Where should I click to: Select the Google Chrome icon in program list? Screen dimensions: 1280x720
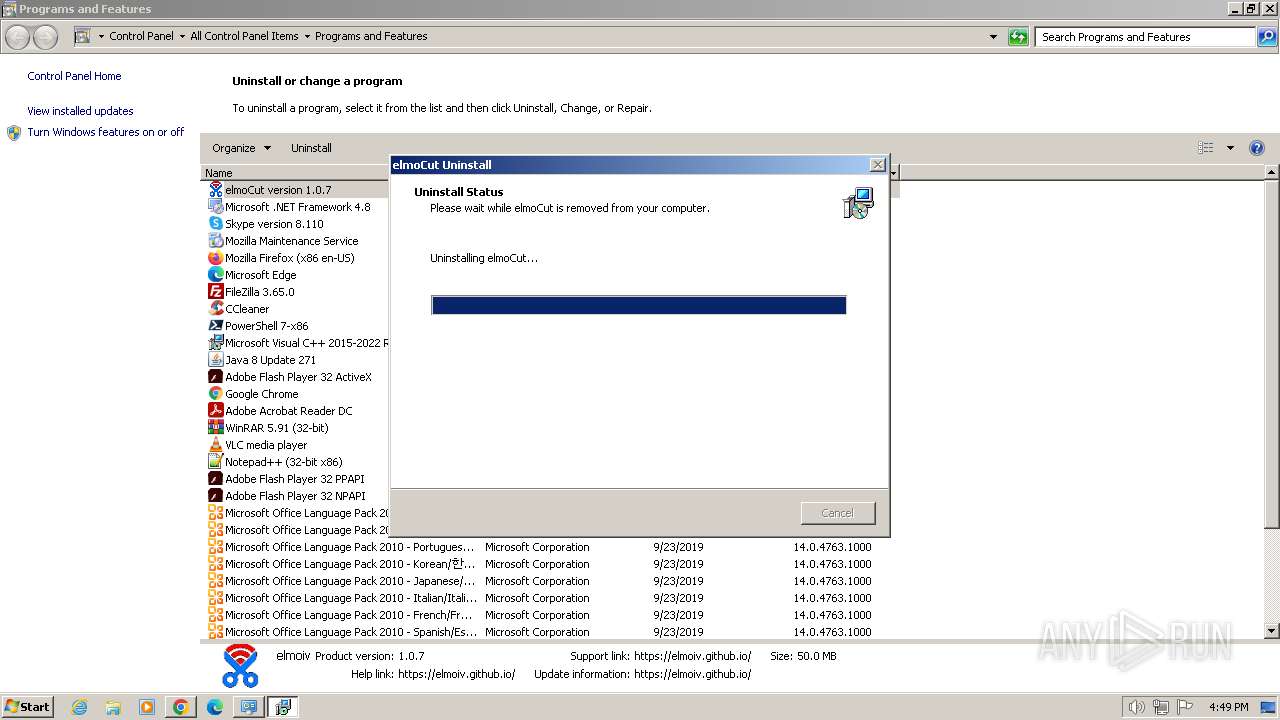click(x=215, y=394)
